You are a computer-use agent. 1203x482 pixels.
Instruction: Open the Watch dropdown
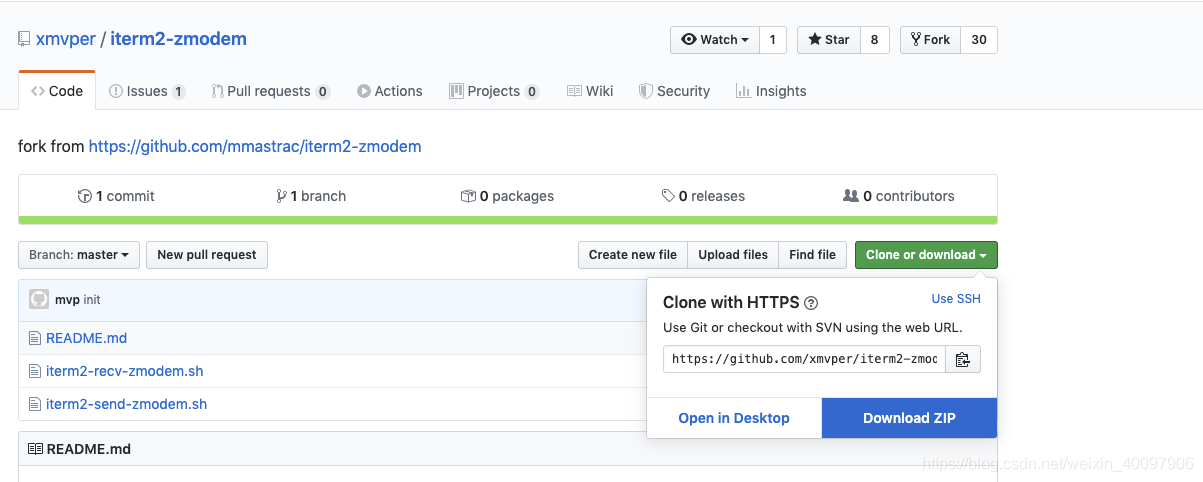pos(715,40)
